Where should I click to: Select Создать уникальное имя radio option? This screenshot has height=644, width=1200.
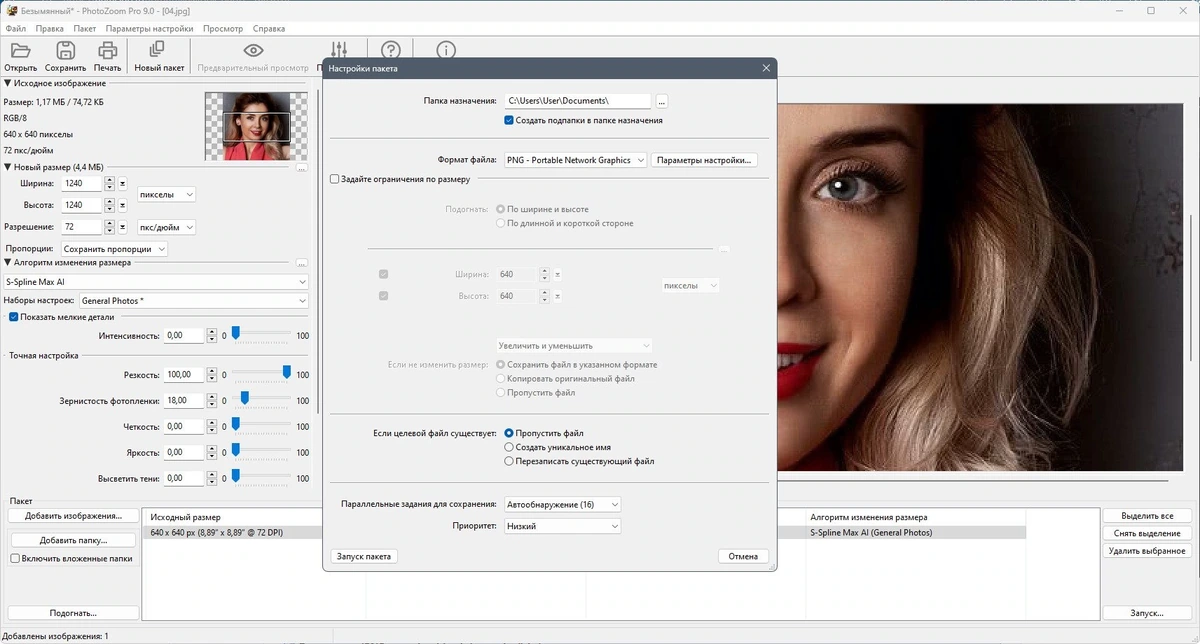pos(509,447)
